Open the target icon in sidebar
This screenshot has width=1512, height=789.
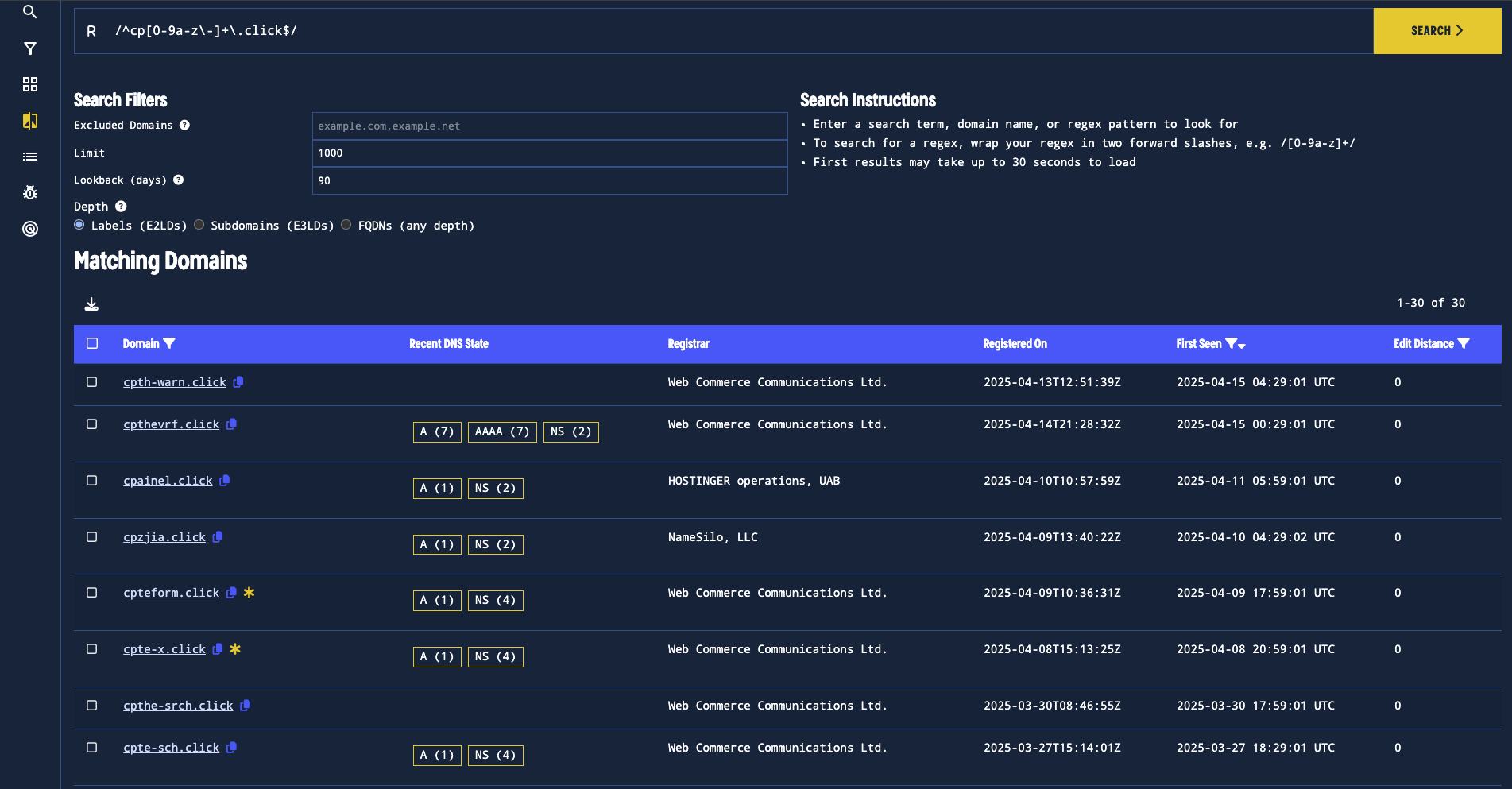tap(30, 229)
